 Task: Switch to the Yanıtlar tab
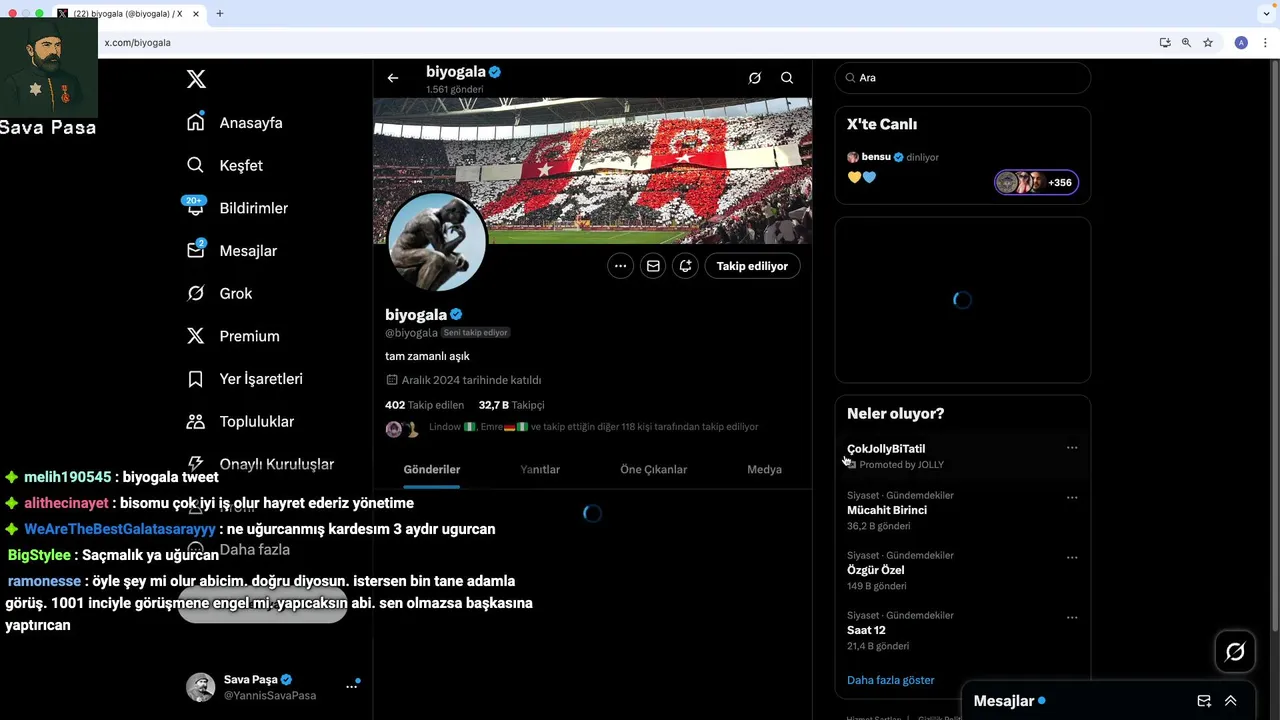pos(540,469)
